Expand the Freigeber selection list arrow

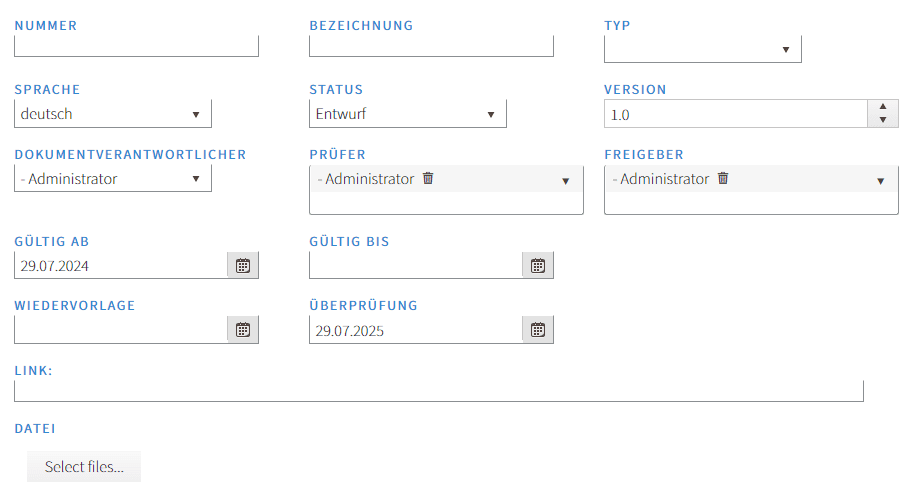point(880,181)
